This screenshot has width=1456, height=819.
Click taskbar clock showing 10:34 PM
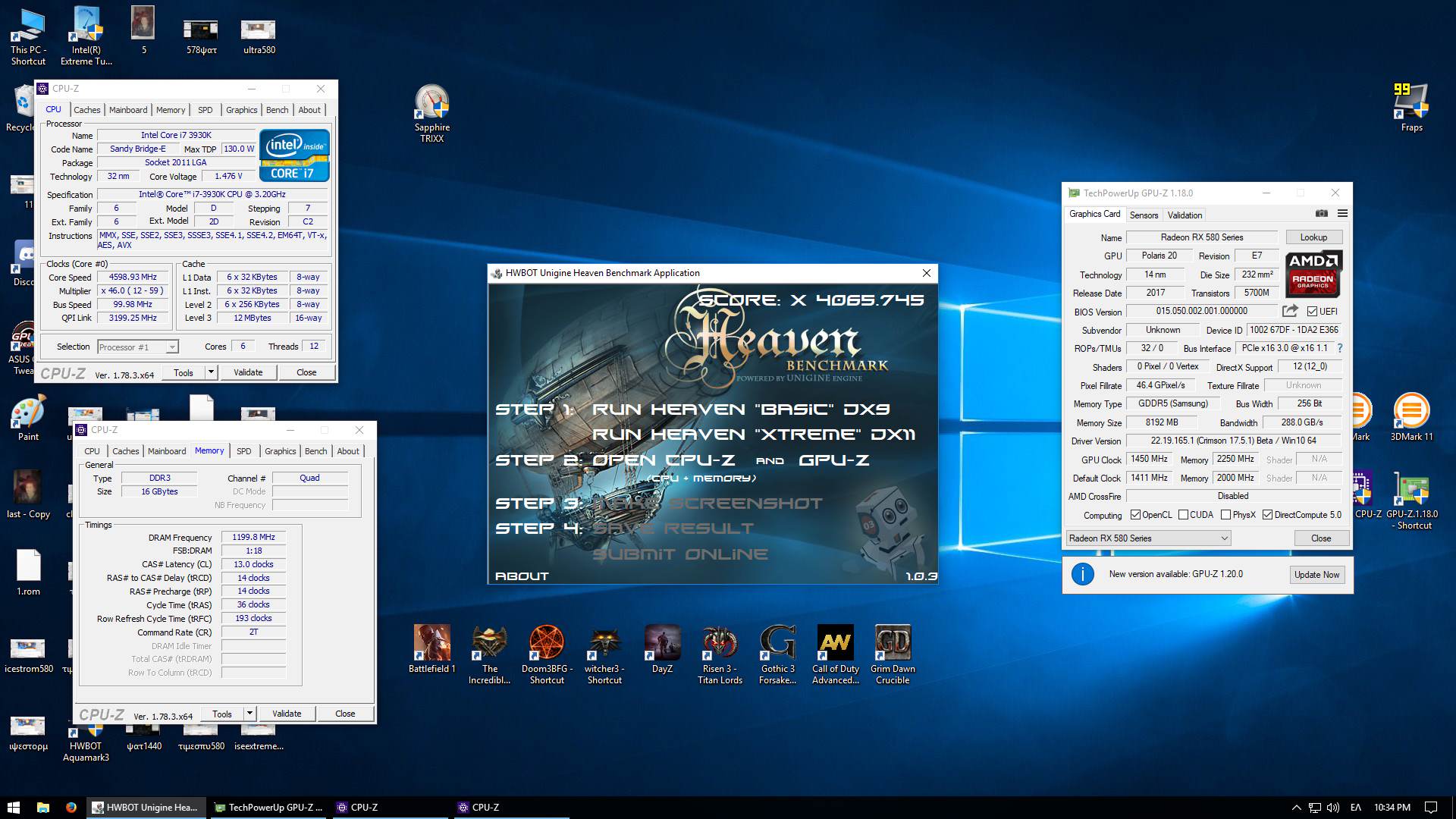pos(1392,808)
